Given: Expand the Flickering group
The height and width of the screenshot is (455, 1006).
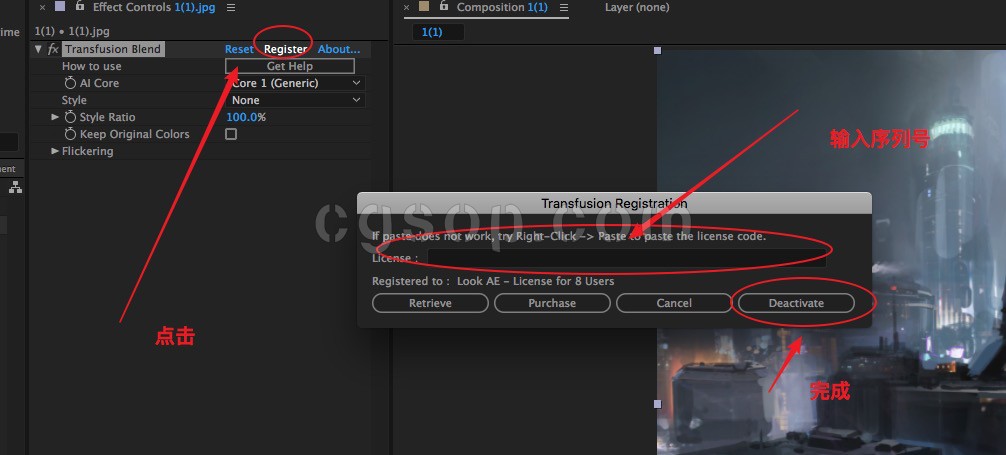Looking at the screenshot, I should [x=55, y=151].
